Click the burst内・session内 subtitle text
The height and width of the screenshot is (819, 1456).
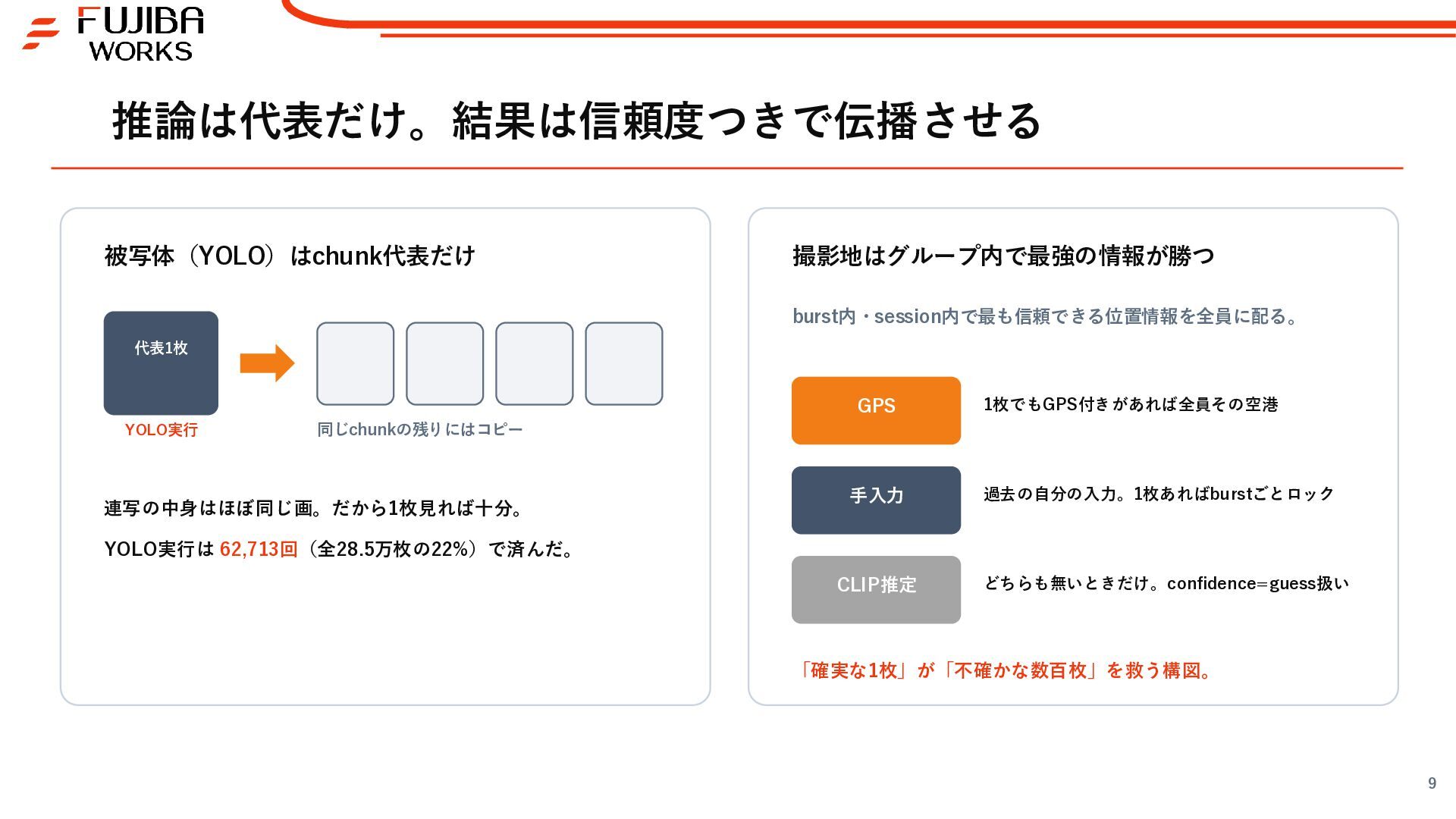point(1046,316)
